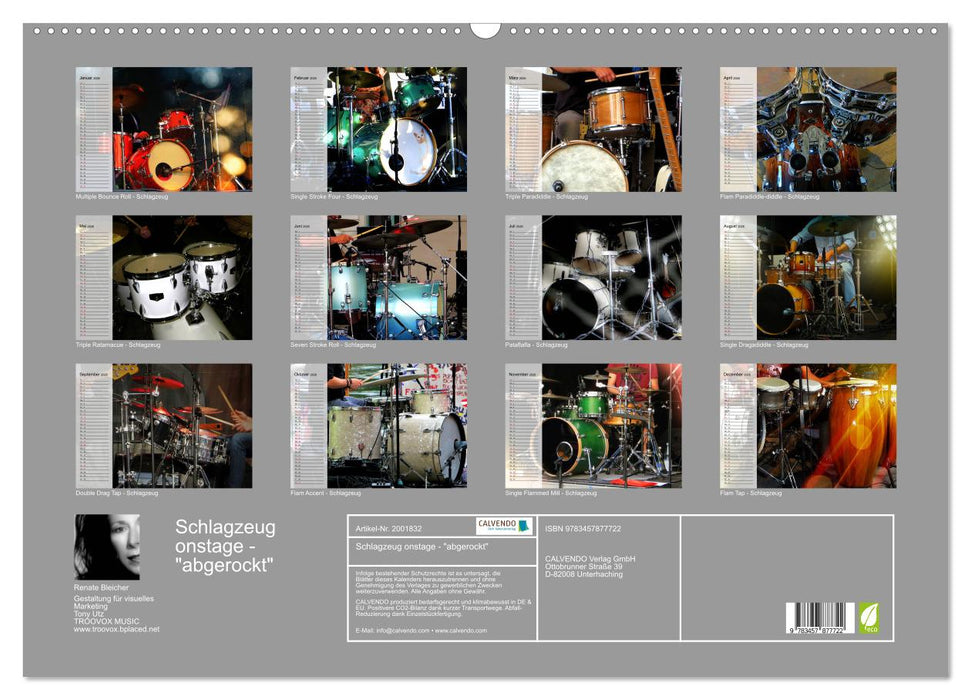Open the Double Drag Tap September thumbnail
The image size is (971, 700).
(x=164, y=426)
